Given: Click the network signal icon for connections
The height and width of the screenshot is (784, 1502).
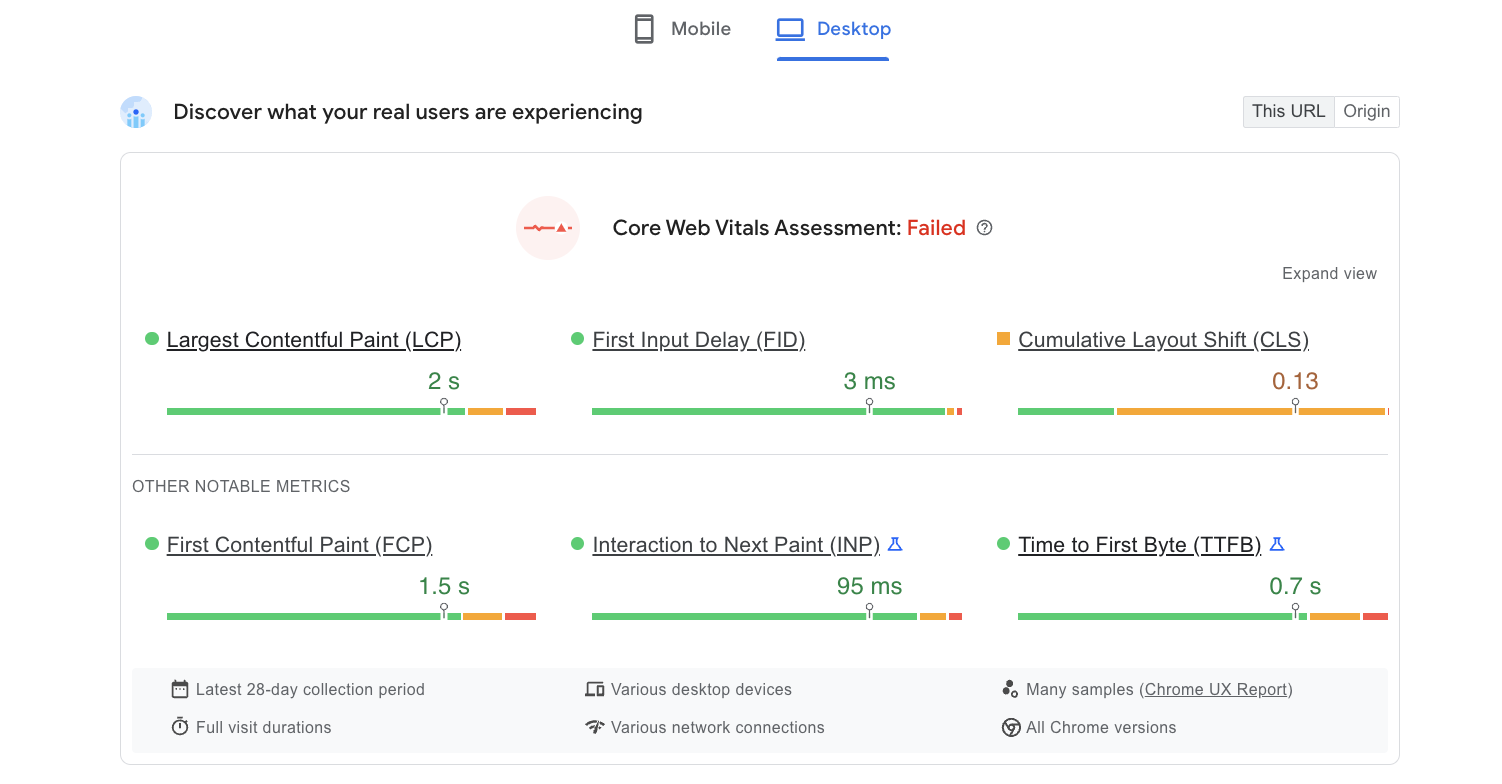Looking at the screenshot, I should point(595,727).
